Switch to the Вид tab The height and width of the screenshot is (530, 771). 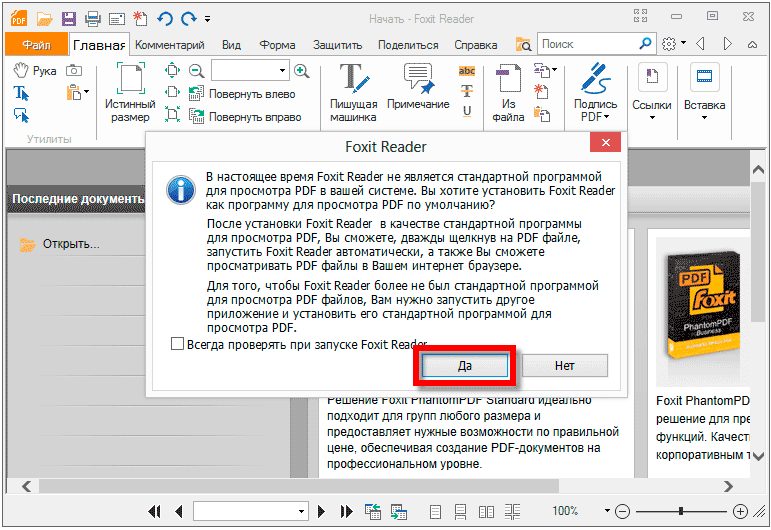231,45
